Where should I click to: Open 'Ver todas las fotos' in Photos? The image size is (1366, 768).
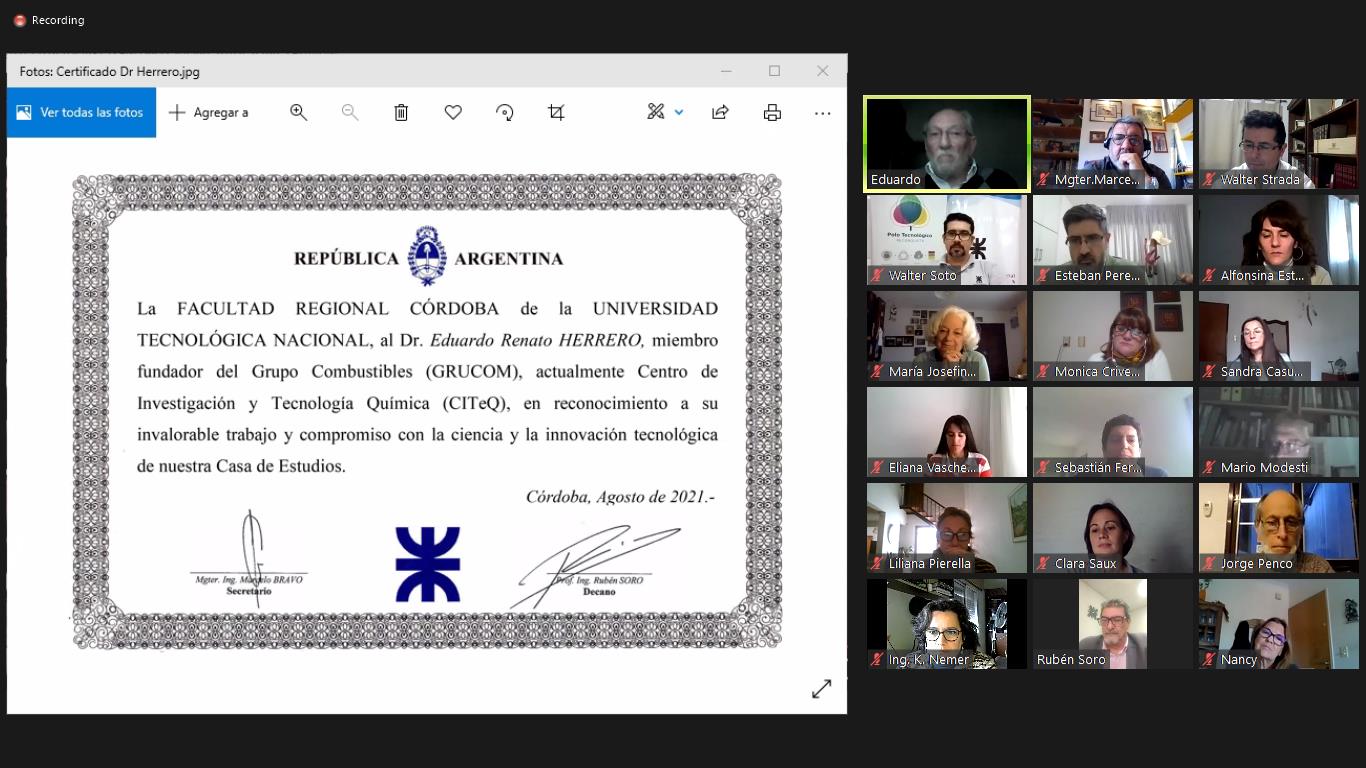[81, 113]
